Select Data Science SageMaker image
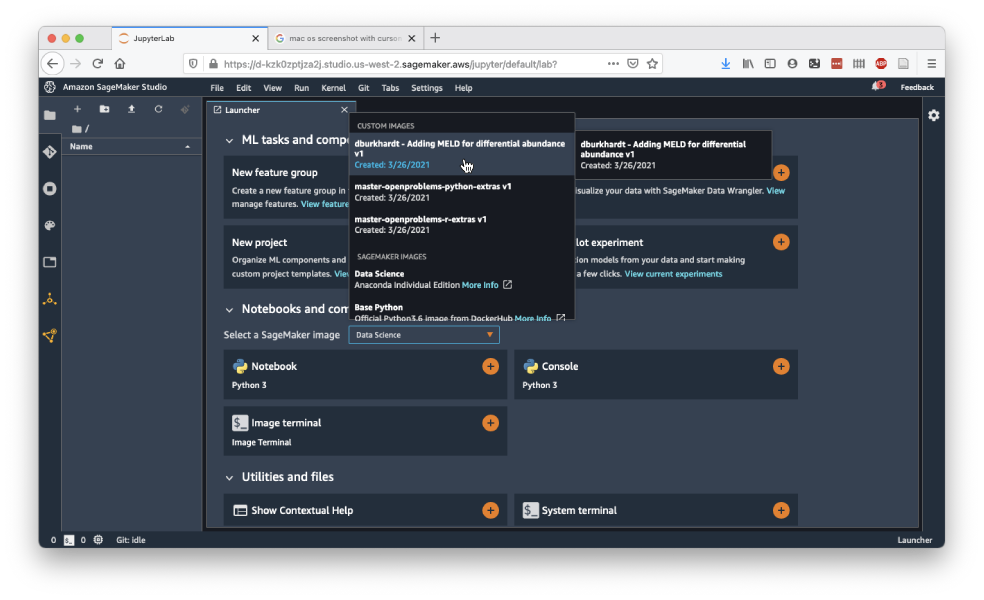The height and width of the screenshot is (600, 984). click(x=462, y=279)
